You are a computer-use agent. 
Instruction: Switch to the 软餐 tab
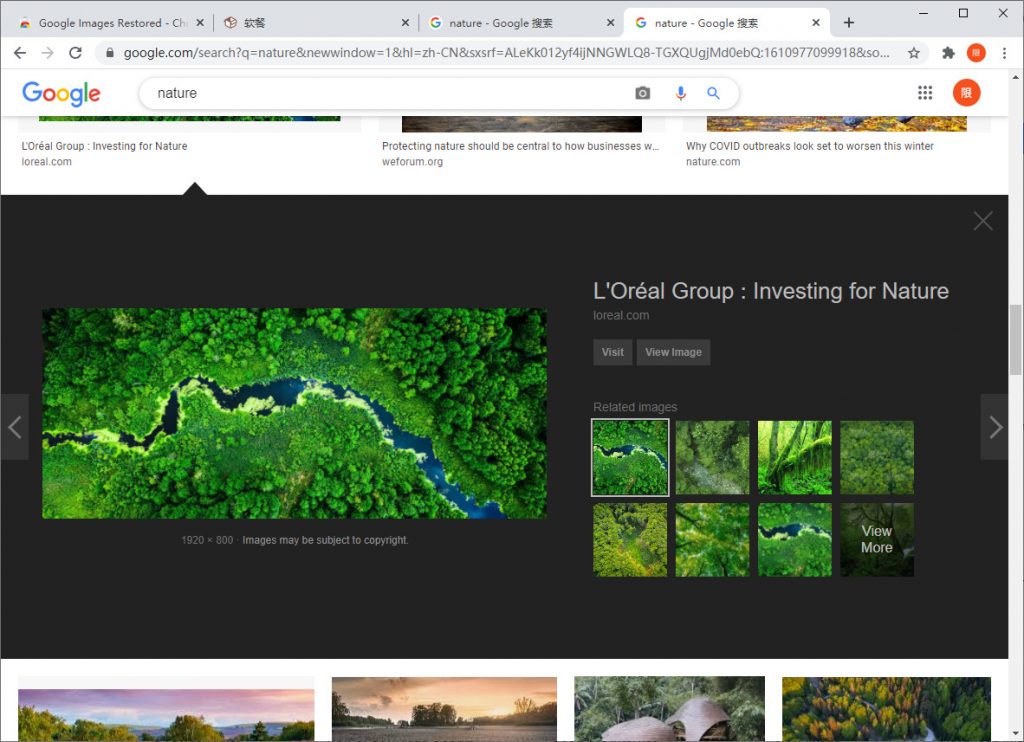[310, 23]
